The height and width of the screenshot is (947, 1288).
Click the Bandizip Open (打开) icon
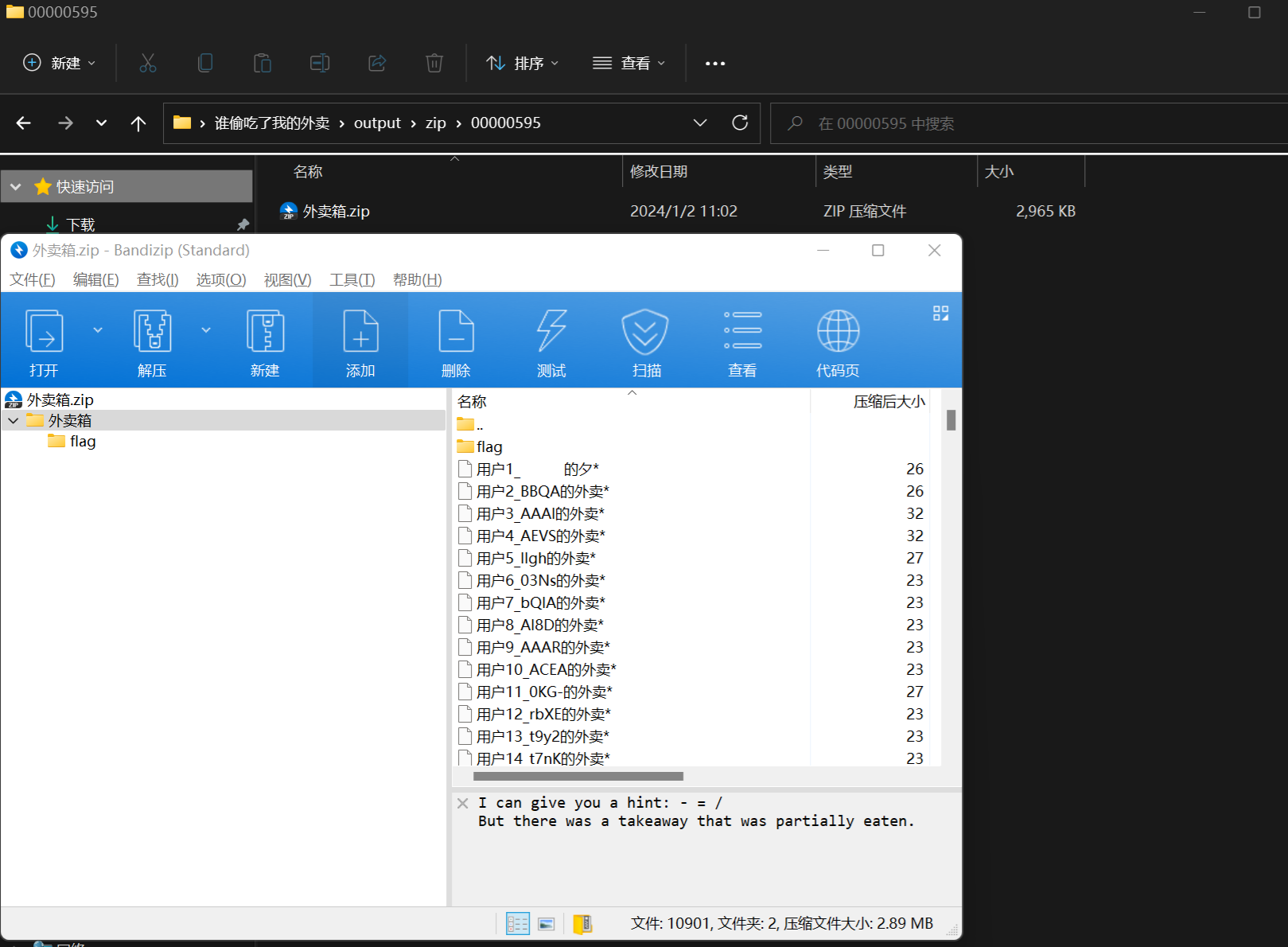pos(44,331)
